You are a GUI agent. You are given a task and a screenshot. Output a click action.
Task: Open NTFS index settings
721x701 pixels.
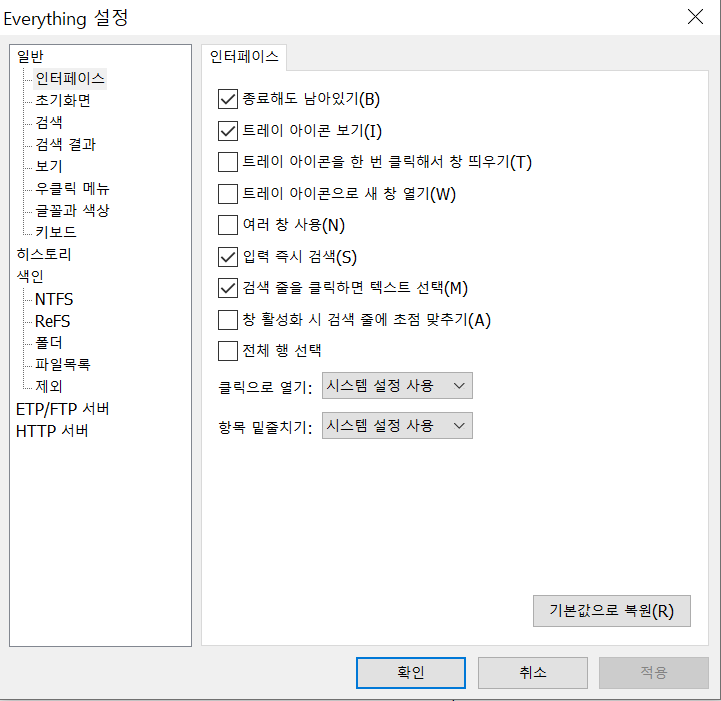coord(54,299)
